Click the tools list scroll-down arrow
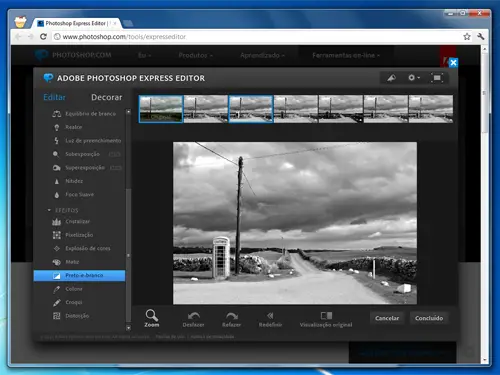This screenshot has height=375, width=500. 128,328
